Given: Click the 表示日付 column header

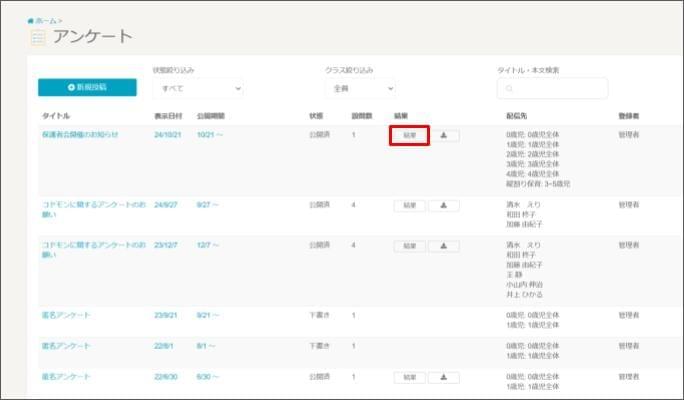Looking at the screenshot, I should pyautogui.click(x=169, y=116).
